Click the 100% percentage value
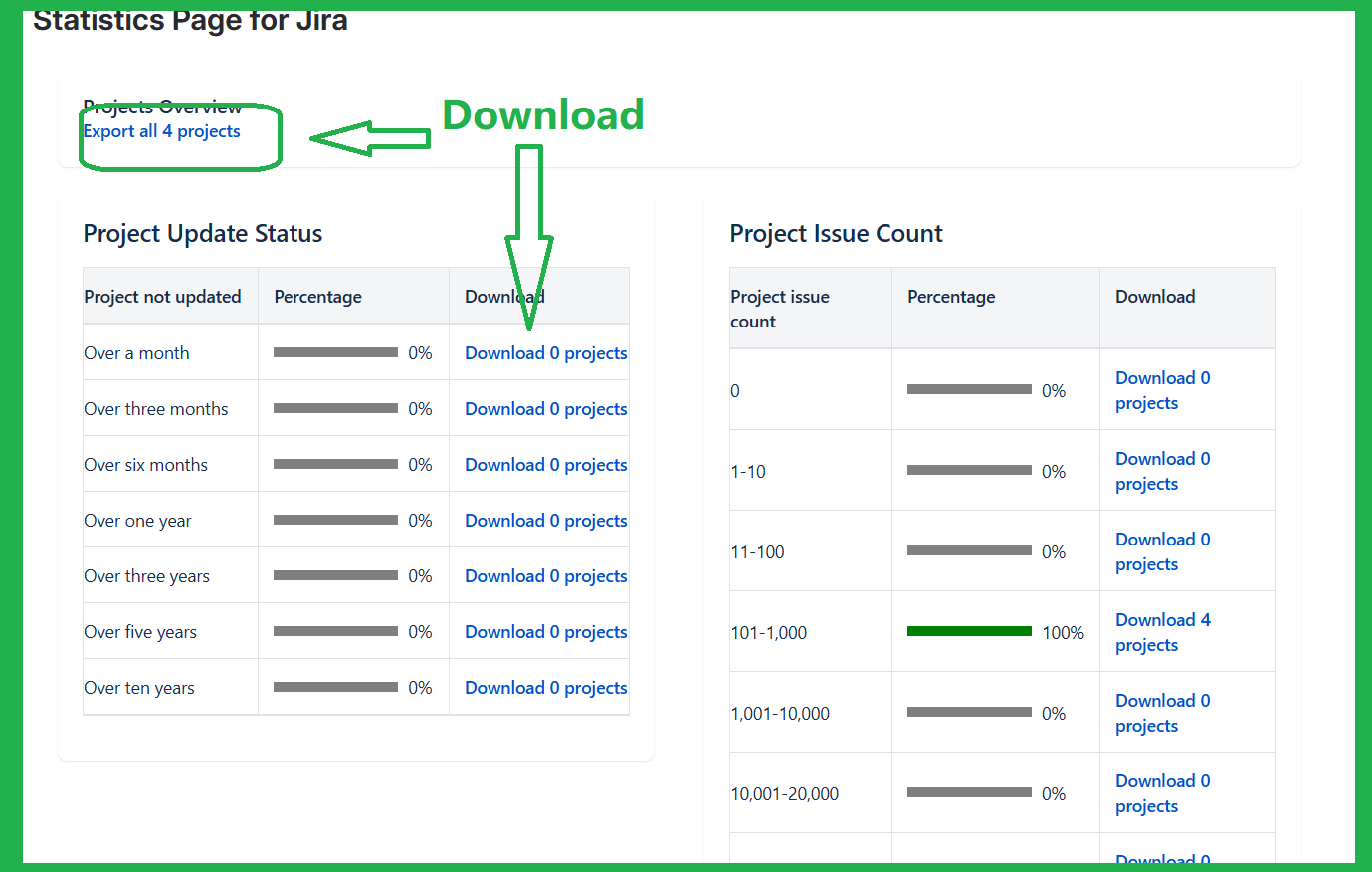1372x872 pixels. click(x=1063, y=633)
